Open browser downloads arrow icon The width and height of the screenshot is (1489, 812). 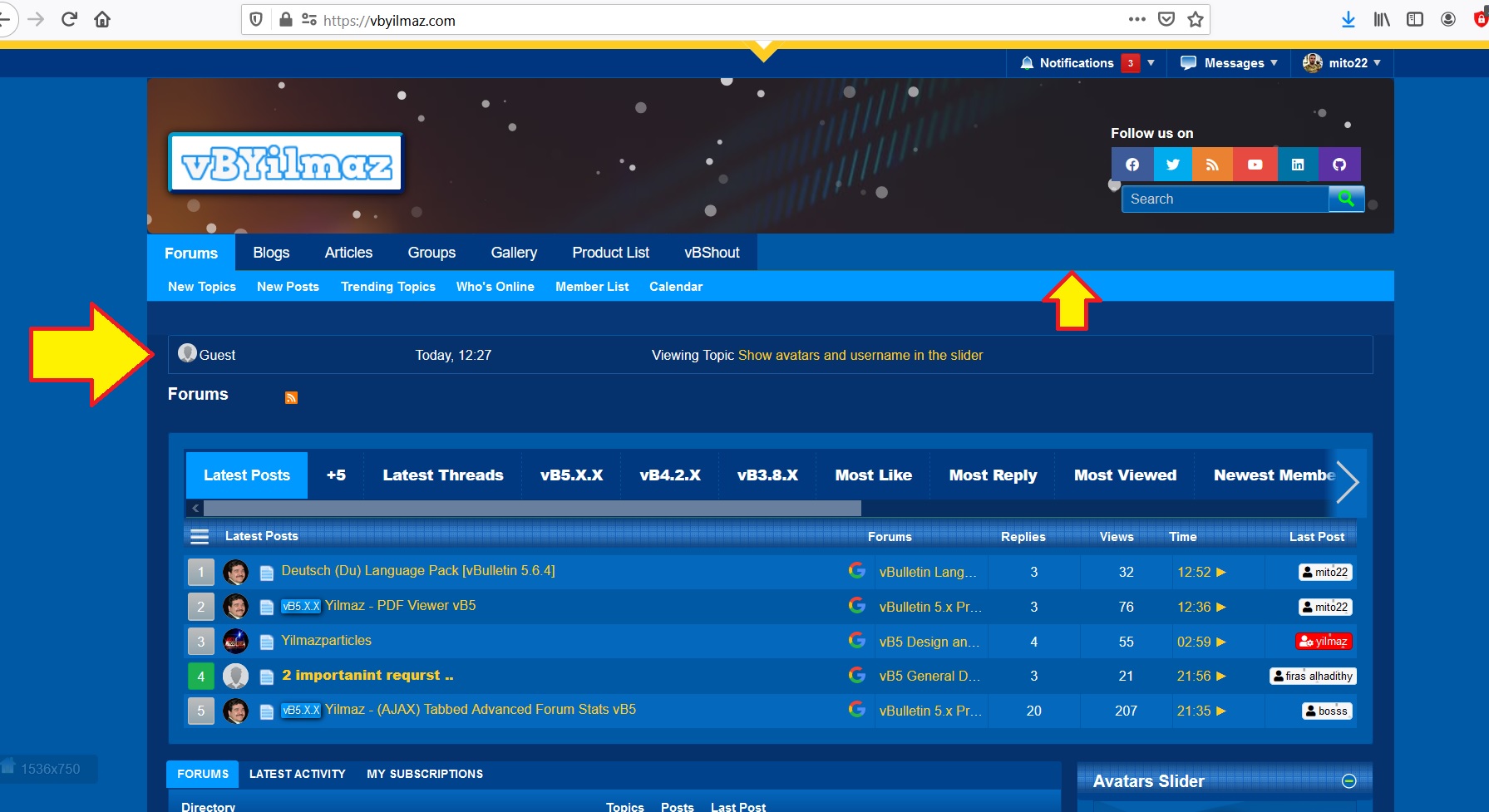[x=1348, y=19]
